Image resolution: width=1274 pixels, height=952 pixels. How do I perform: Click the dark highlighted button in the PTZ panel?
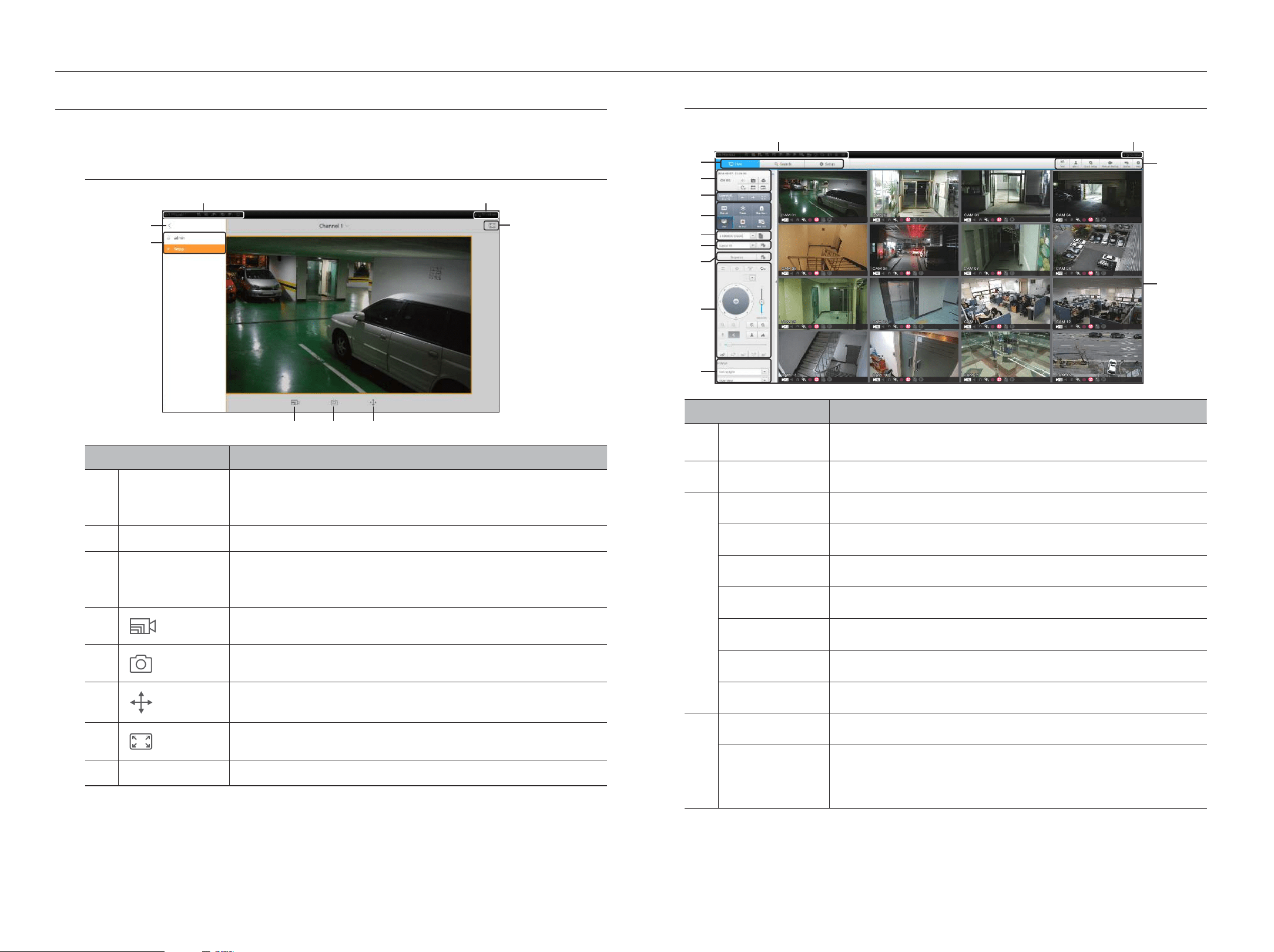tap(734, 335)
